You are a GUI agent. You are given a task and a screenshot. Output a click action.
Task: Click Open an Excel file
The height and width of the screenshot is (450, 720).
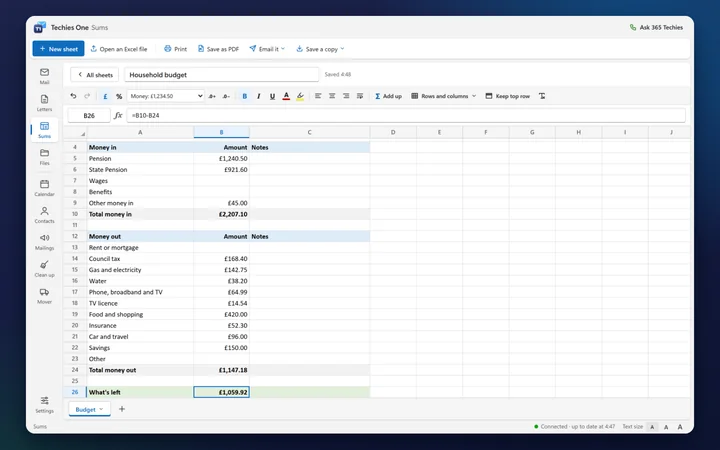(x=119, y=49)
